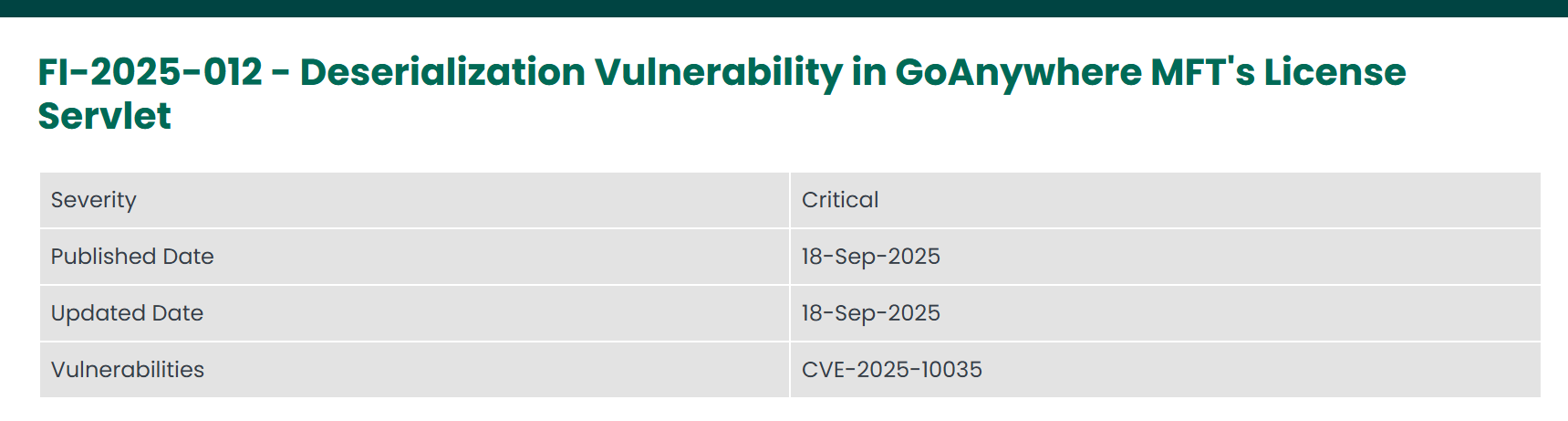The image size is (1568, 421).
Task: Click the word Servlet in the title
Action: pyautogui.click(x=104, y=116)
